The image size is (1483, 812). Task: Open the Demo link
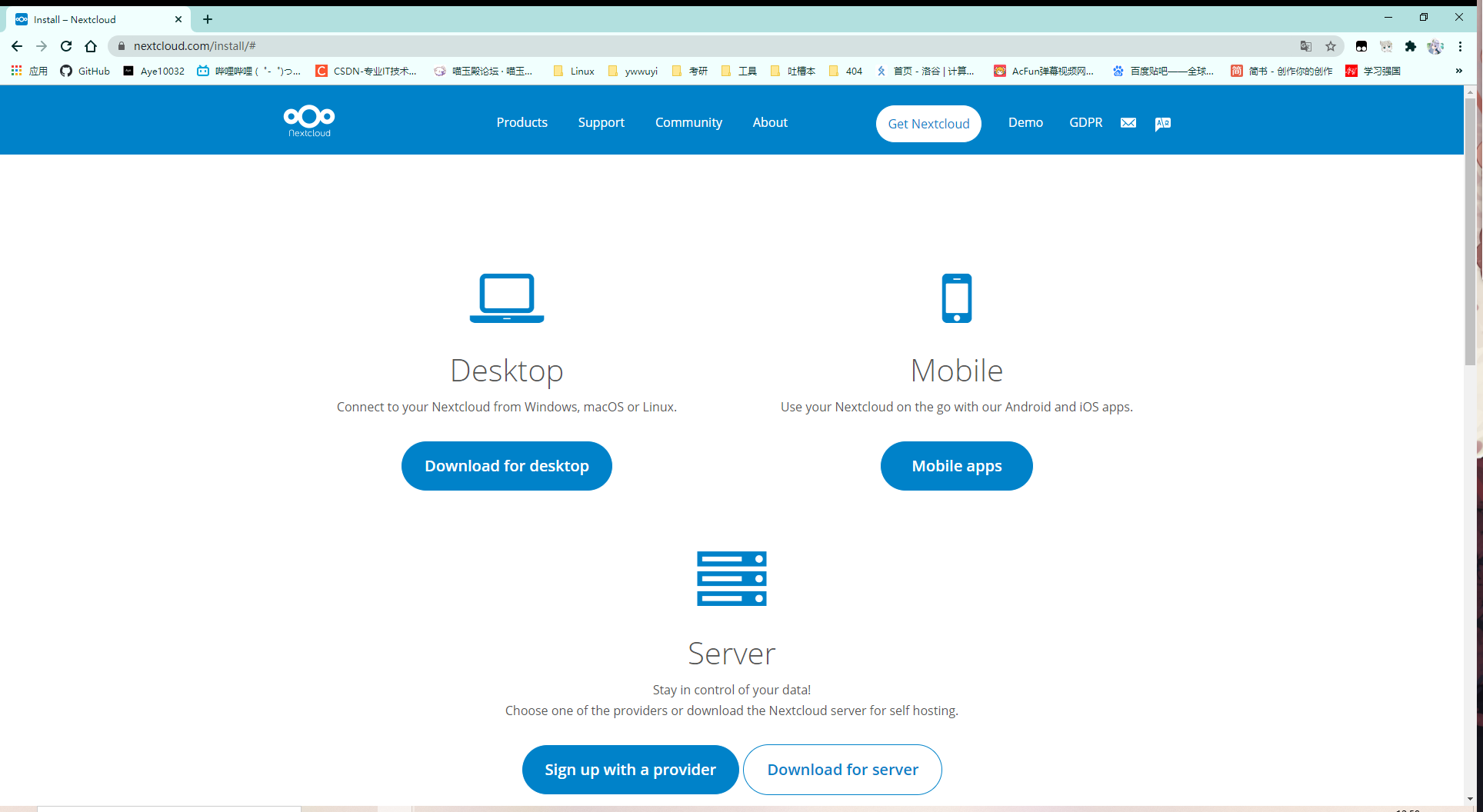click(1025, 122)
